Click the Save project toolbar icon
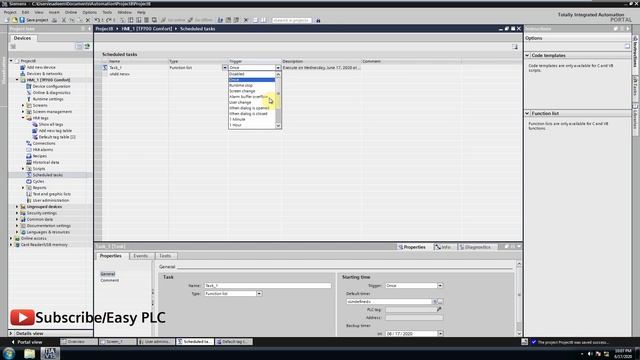Screen dimensions: 640x360 click(22, 20)
